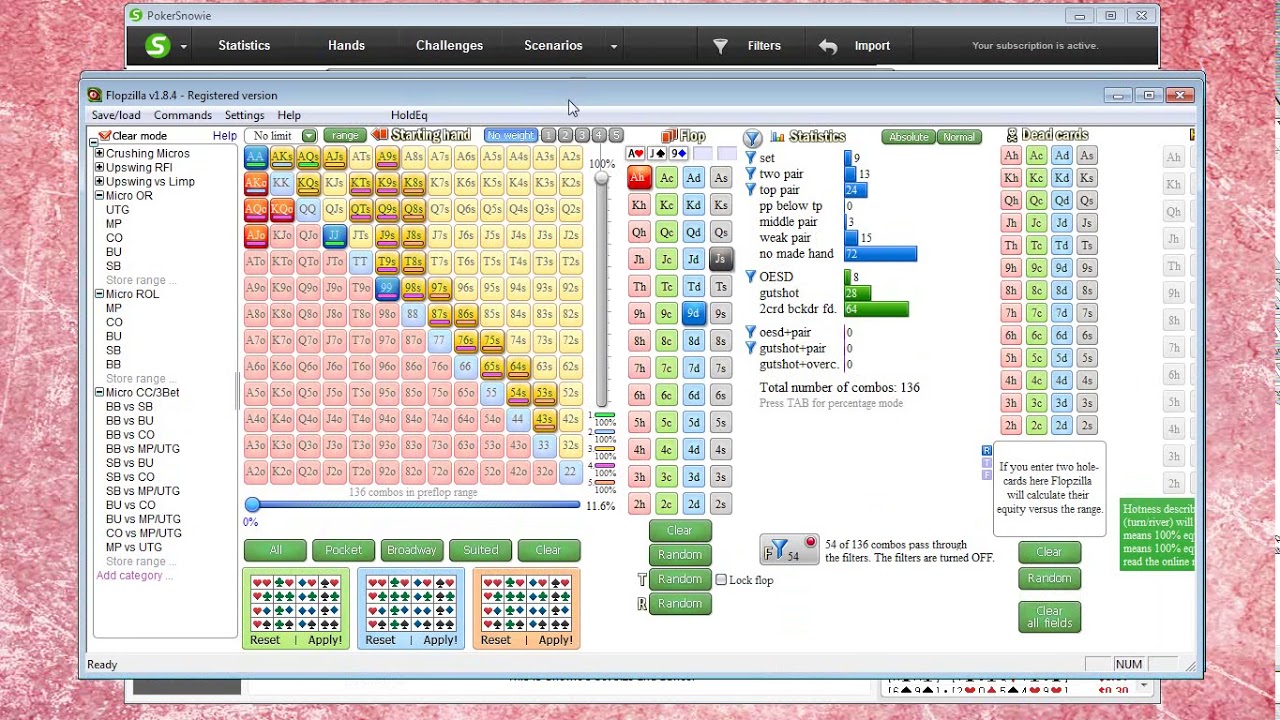Toggle the filter funnel next to gutshot+pair
This screenshot has height=720, width=1280.
coord(751,348)
